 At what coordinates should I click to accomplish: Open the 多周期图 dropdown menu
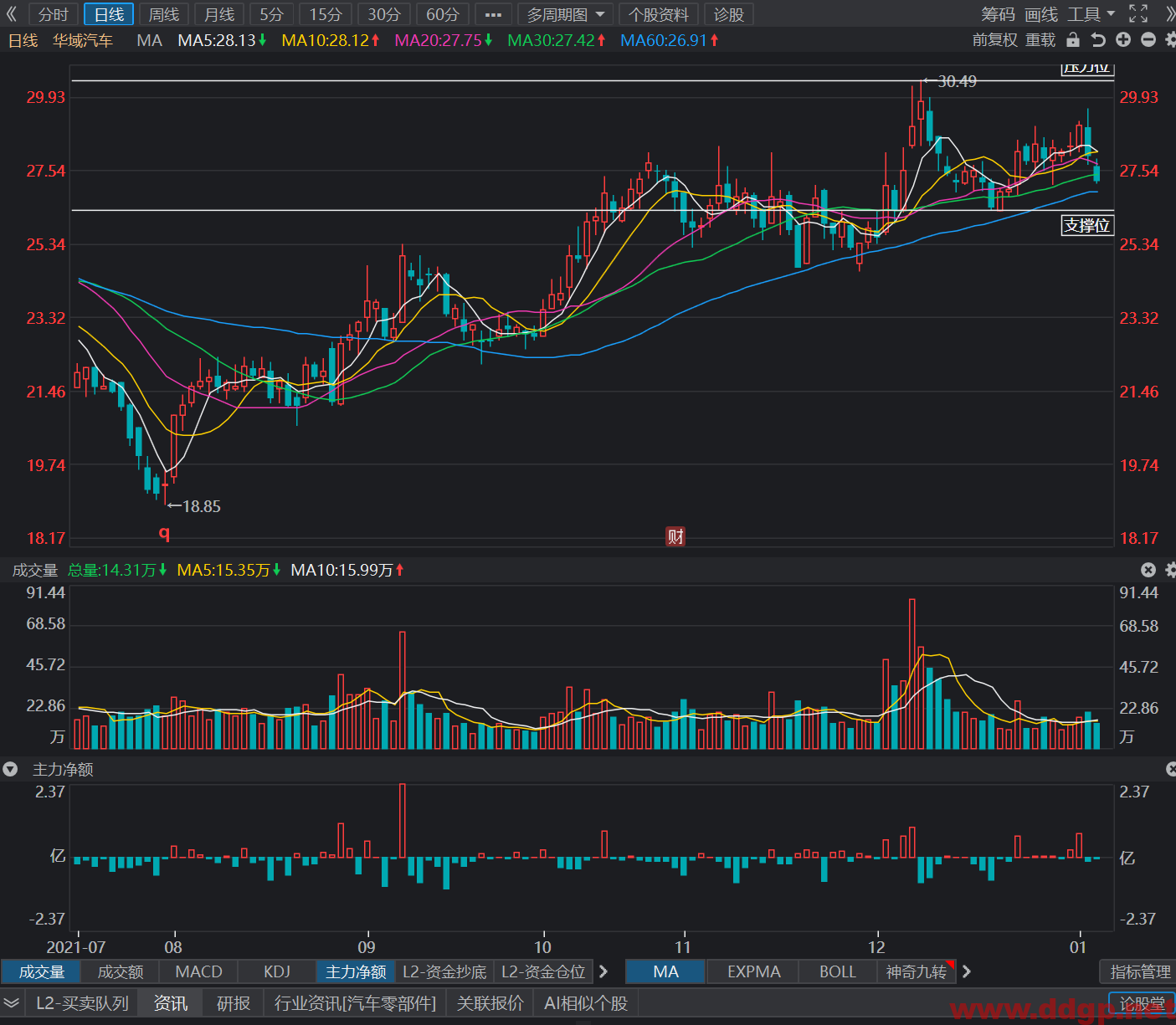[566, 14]
